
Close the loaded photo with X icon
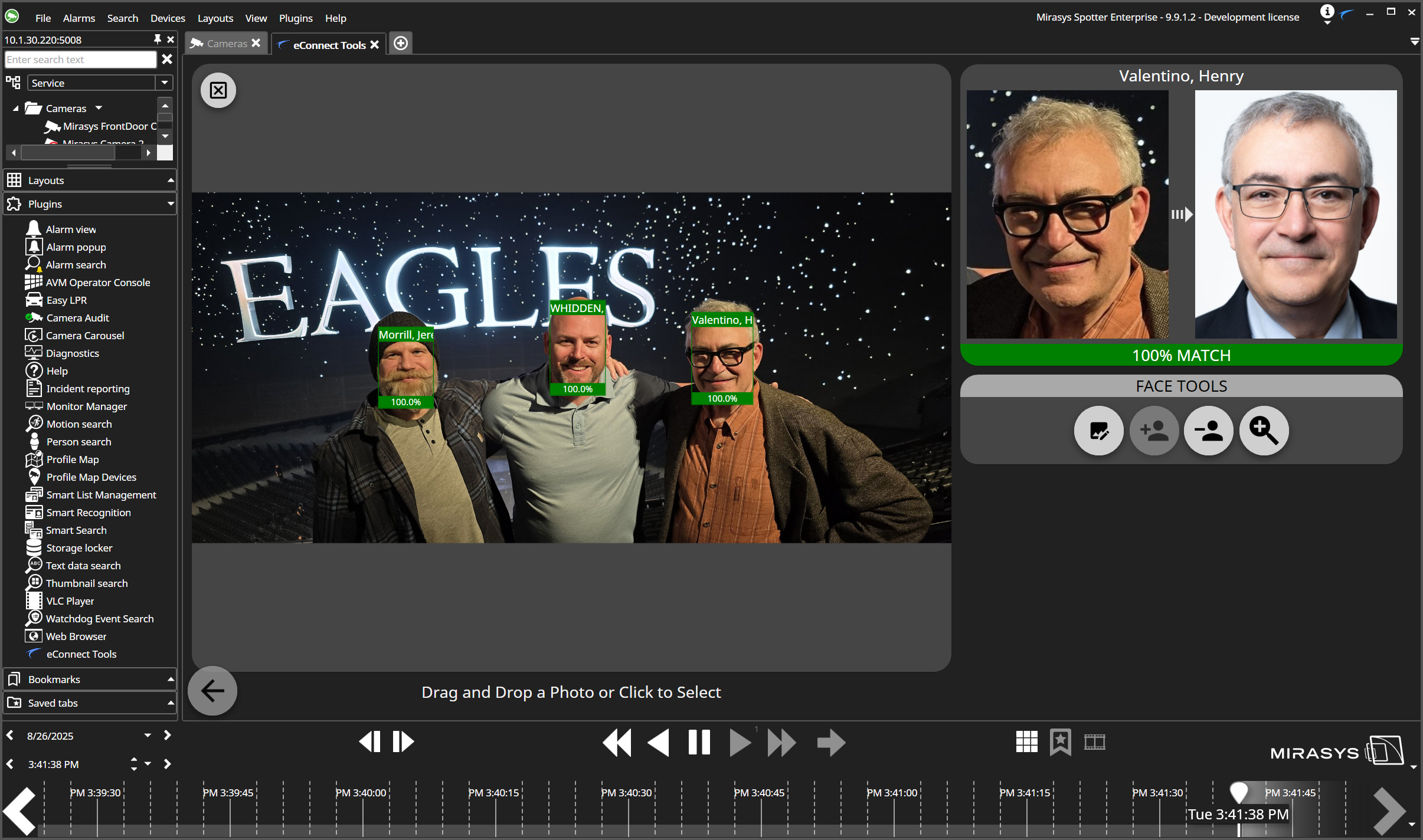coord(218,90)
